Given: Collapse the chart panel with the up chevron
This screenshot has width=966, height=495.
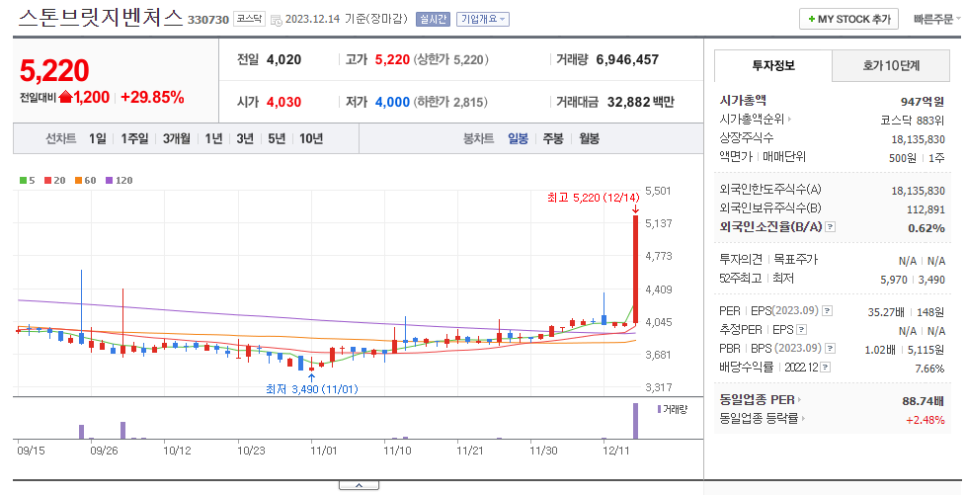Looking at the screenshot, I should pyautogui.click(x=359, y=486).
